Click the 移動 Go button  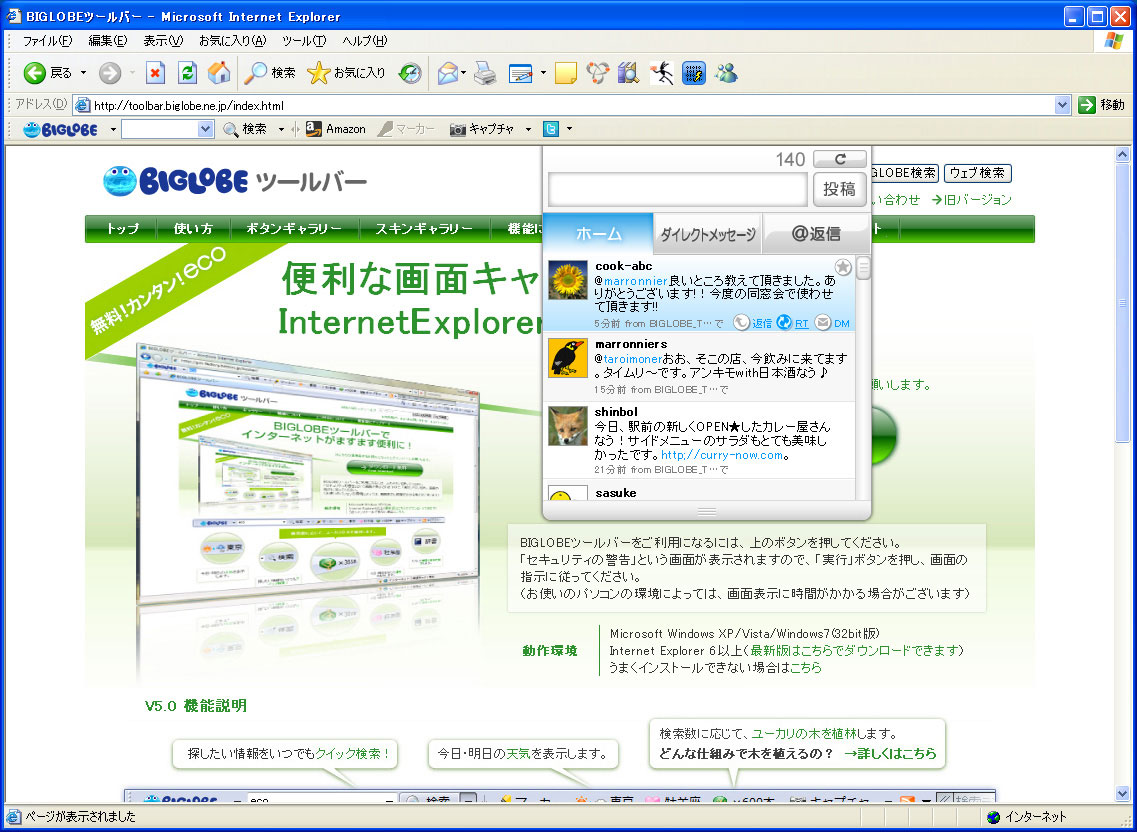1101,105
